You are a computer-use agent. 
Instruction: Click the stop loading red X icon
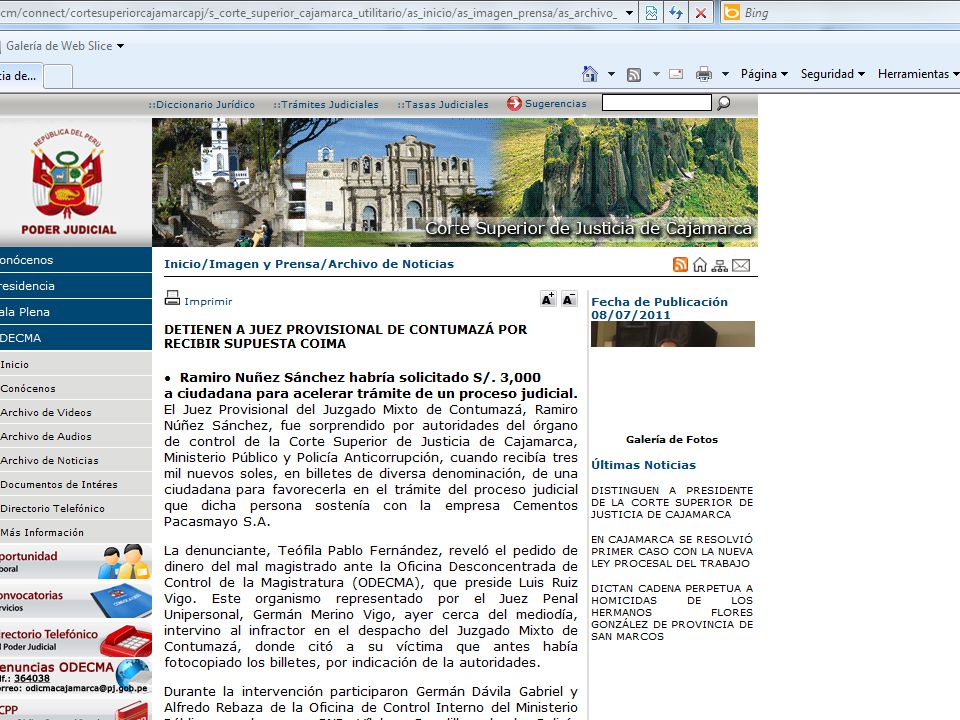pyautogui.click(x=701, y=13)
